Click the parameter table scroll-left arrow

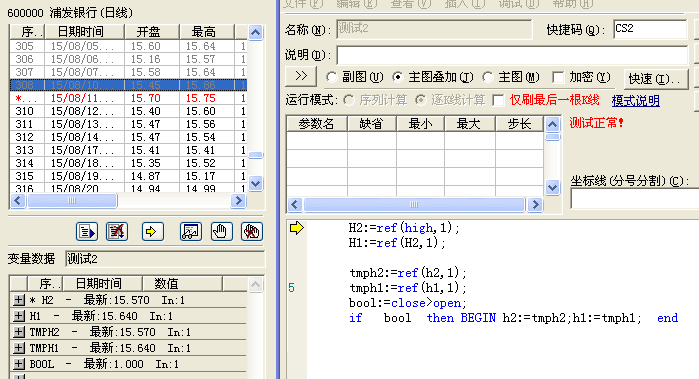click(x=295, y=205)
